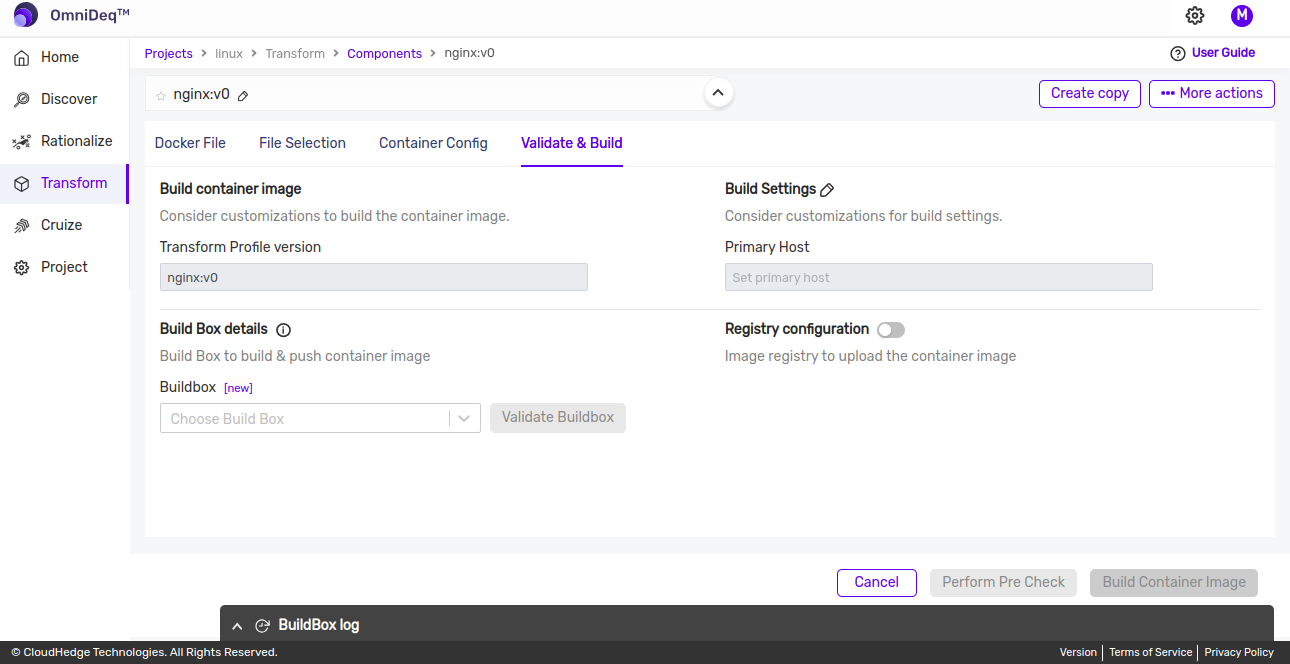The width and height of the screenshot is (1290, 664).
Task: Click the BuildBox log refresh icon
Action: 263,626
